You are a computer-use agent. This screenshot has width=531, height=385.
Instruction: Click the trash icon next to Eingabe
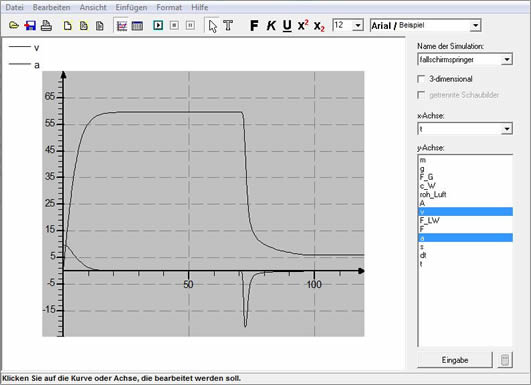point(505,360)
